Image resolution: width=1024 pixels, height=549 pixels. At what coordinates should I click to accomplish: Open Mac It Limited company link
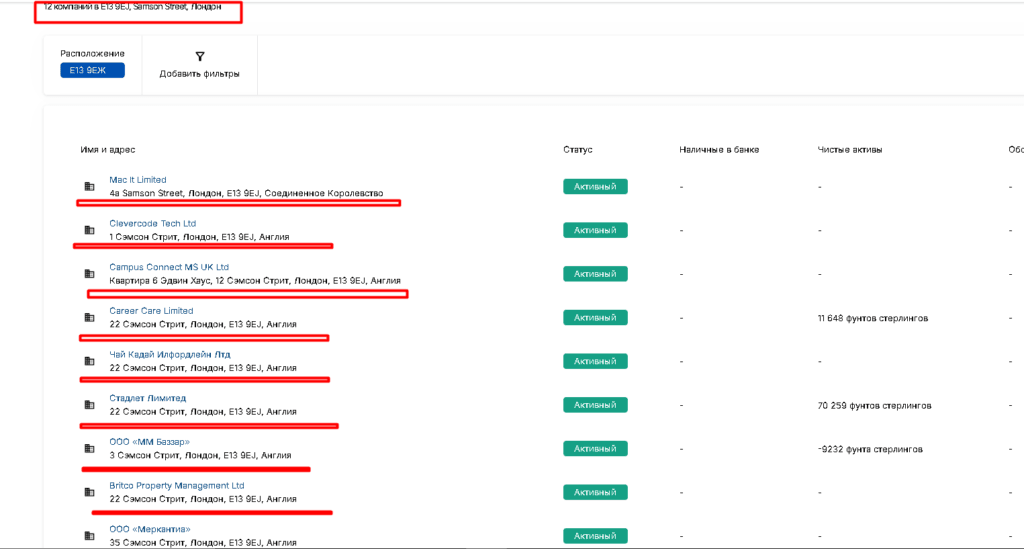tap(138, 180)
